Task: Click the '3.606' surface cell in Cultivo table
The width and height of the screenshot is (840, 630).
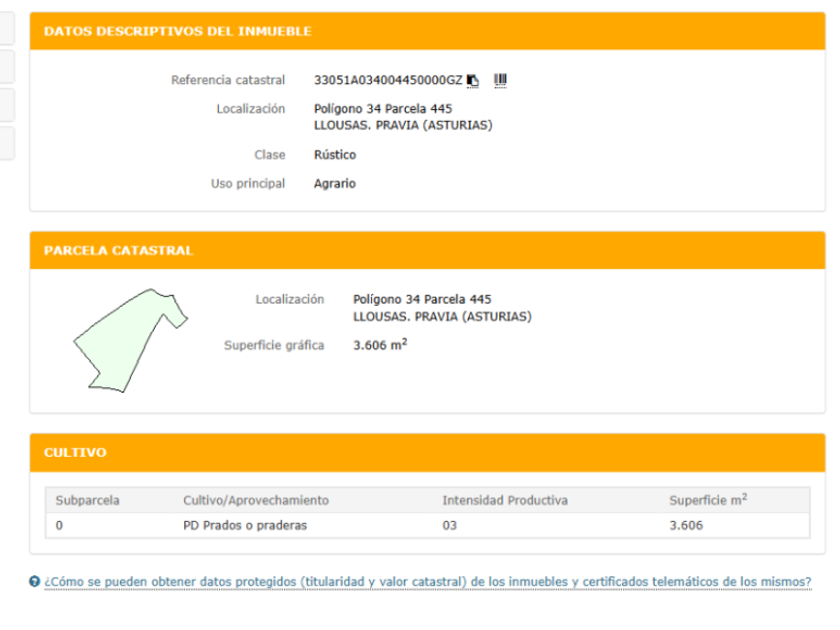Action: pos(686,526)
